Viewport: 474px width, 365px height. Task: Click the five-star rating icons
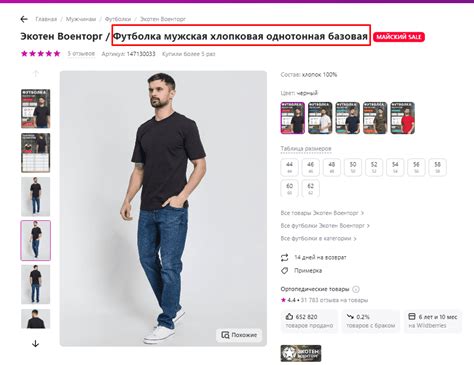click(40, 54)
